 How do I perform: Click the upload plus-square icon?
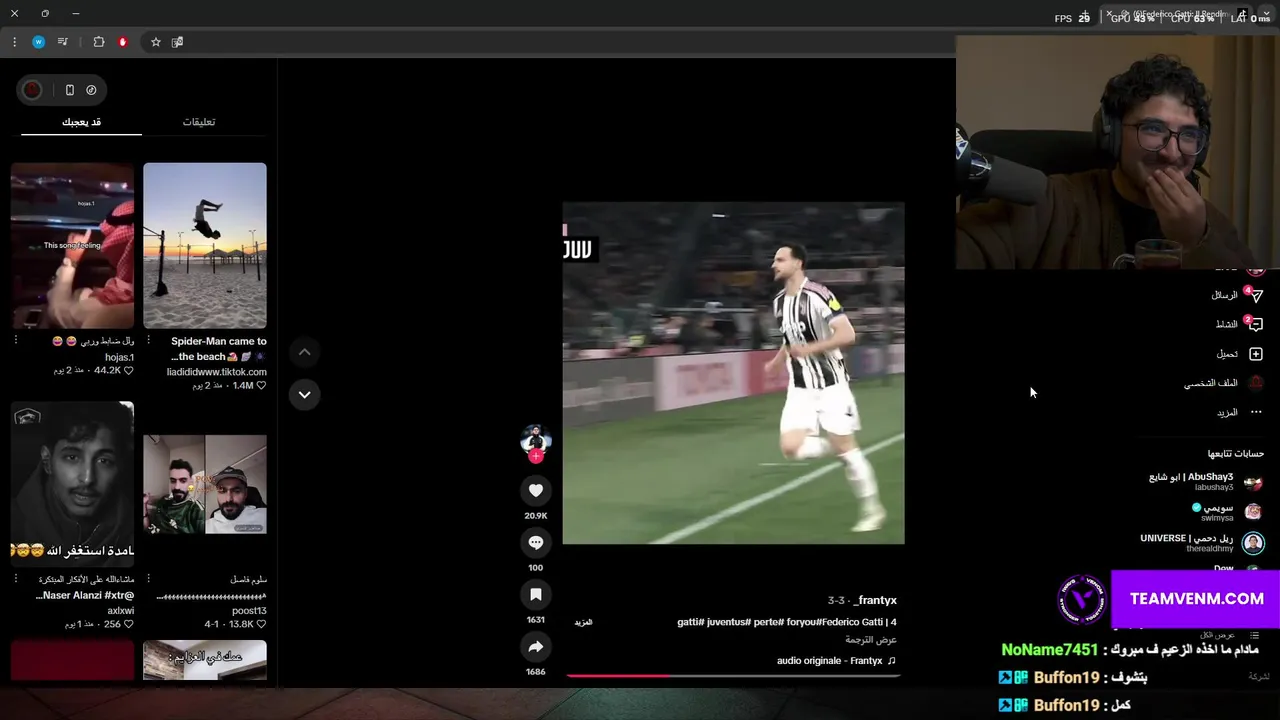(x=1256, y=354)
